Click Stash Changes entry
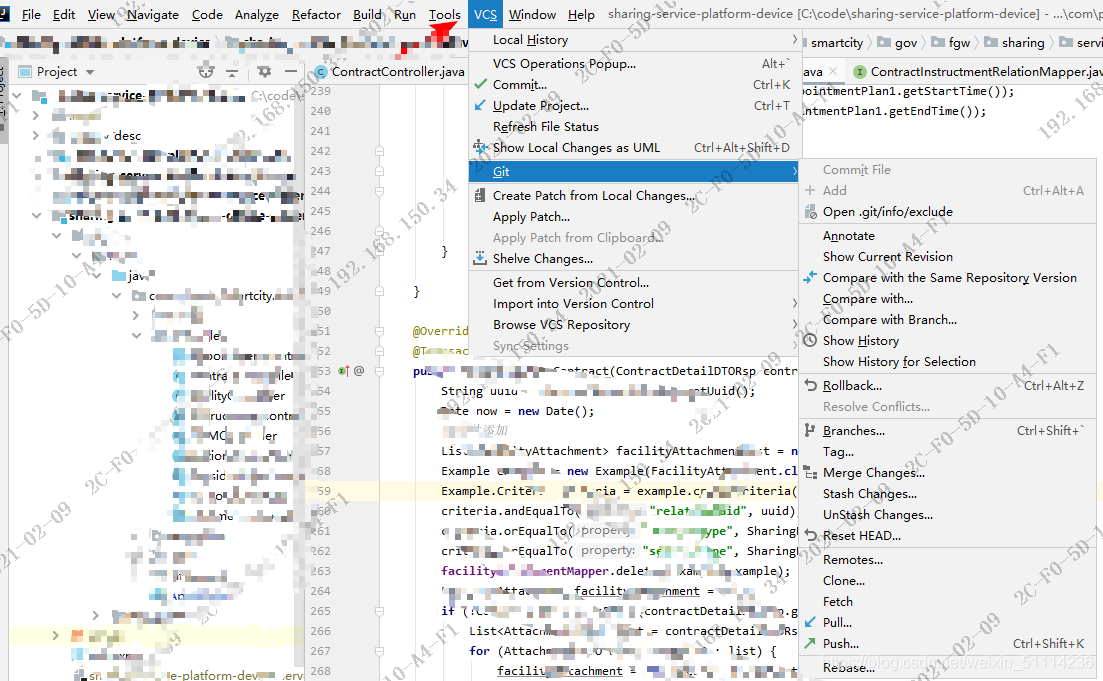This screenshot has height=681, width=1103. 950,494
